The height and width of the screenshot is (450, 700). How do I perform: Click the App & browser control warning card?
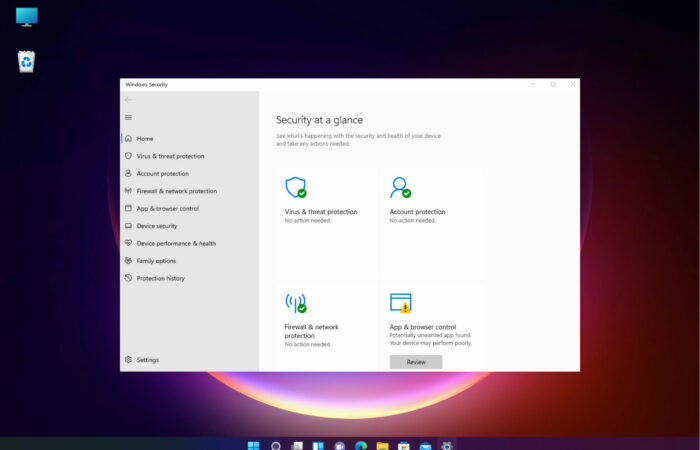click(432, 327)
